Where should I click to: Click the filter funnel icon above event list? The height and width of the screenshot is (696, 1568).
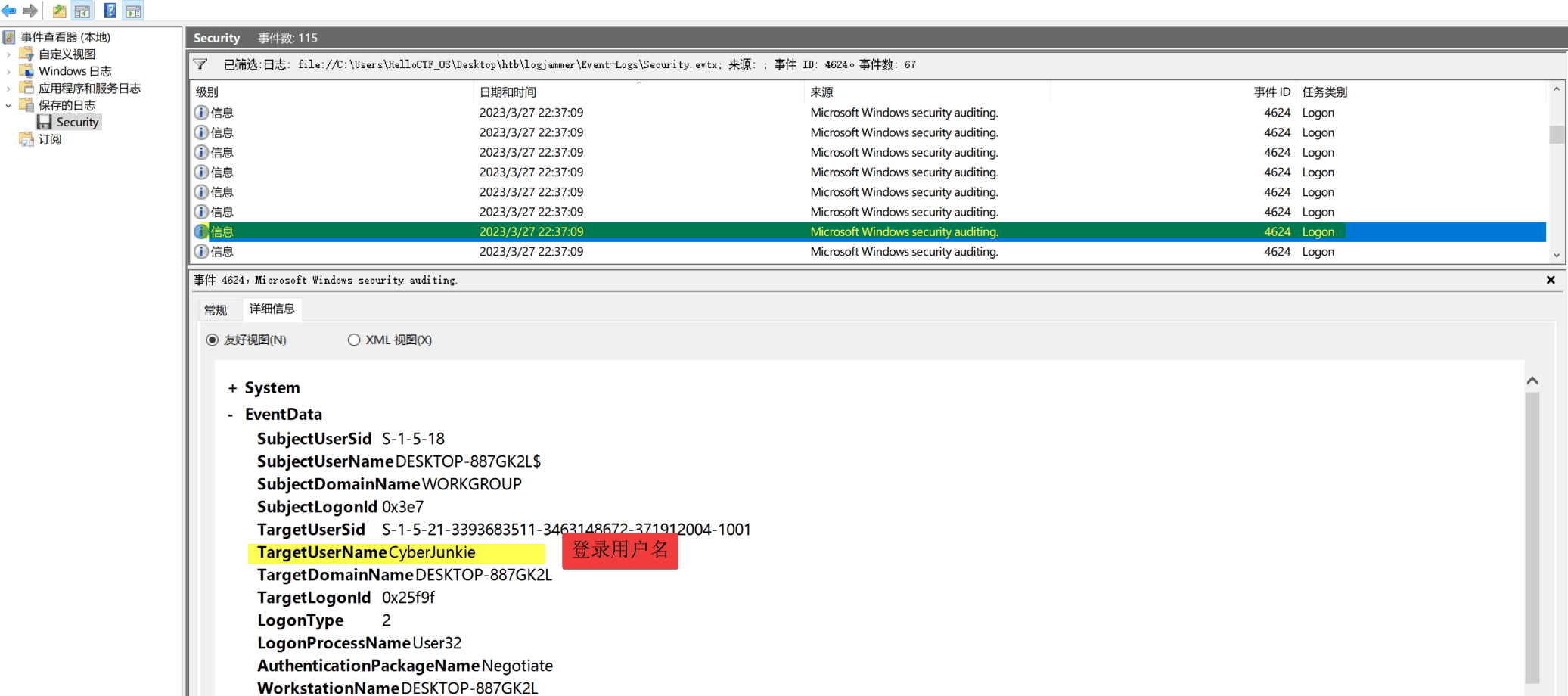click(x=200, y=64)
